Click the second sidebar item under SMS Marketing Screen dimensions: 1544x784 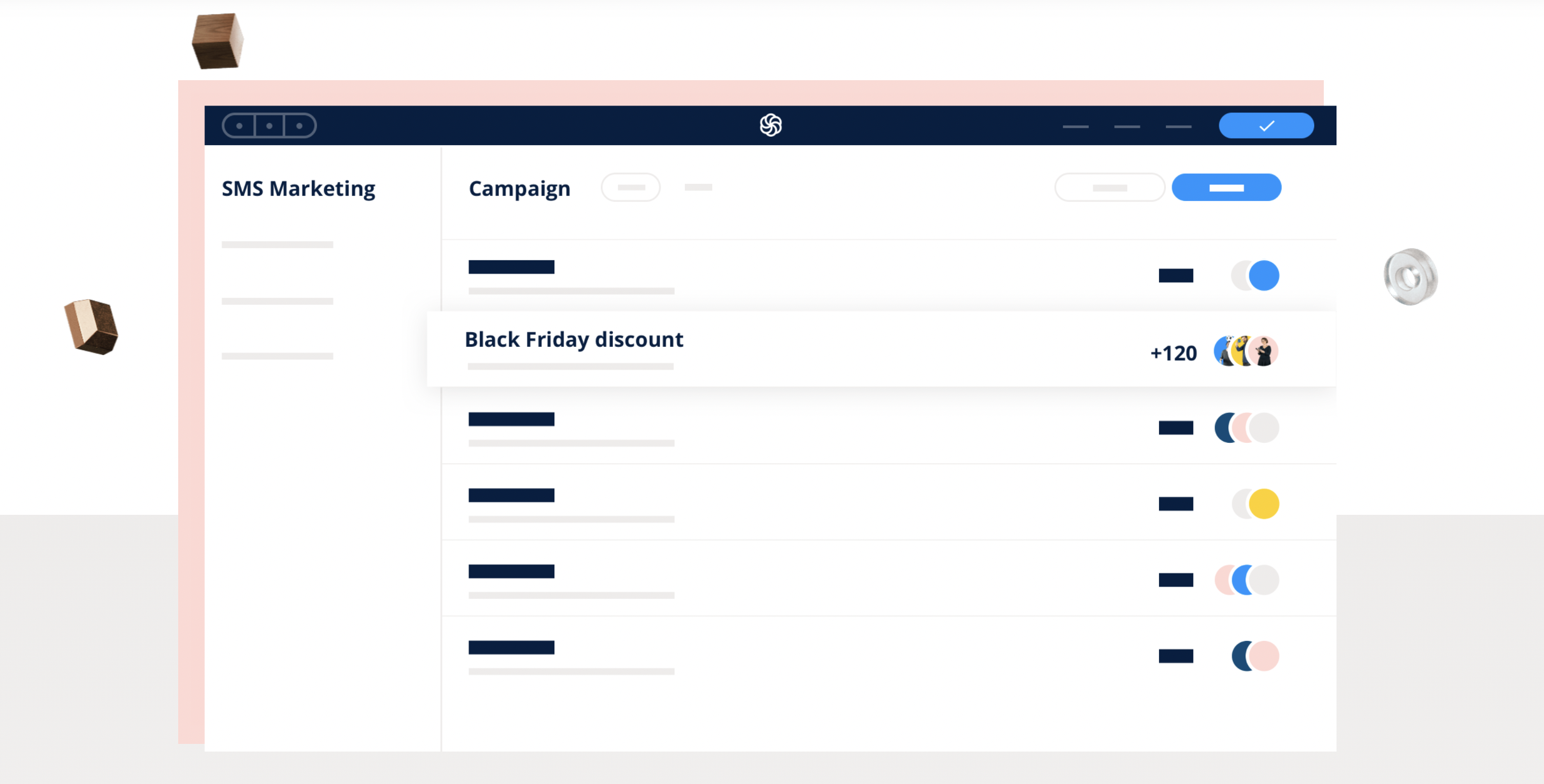coord(277,301)
